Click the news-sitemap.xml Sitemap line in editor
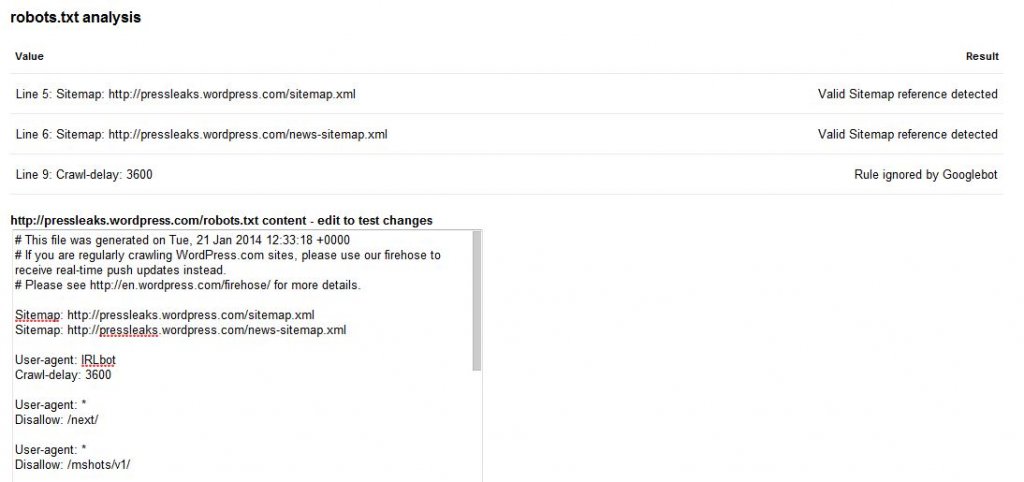Viewport: 1024px width, 482px height. click(x=180, y=330)
